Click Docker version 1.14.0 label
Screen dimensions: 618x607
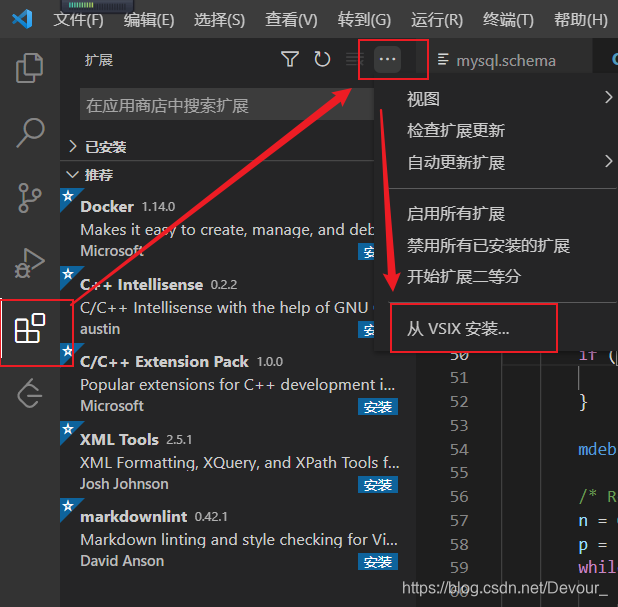coord(158,207)
